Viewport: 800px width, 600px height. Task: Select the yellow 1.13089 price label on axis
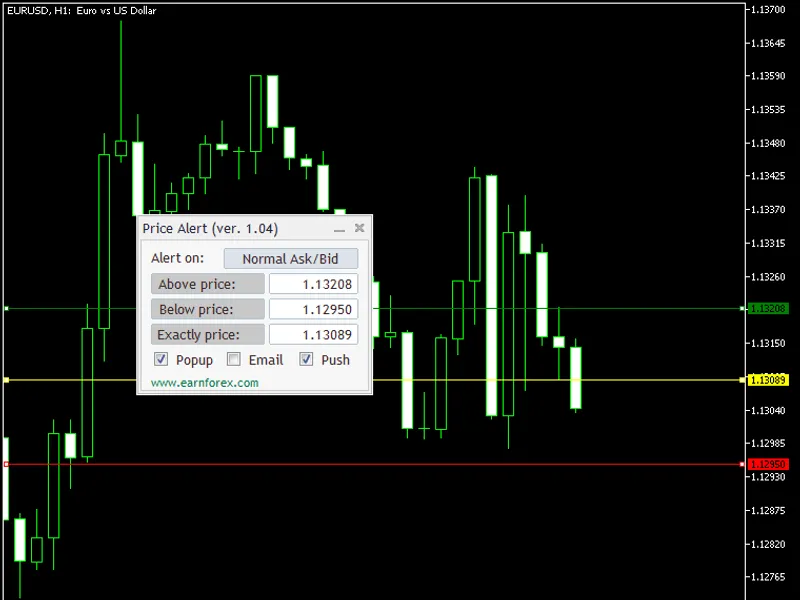coord(768,380)
